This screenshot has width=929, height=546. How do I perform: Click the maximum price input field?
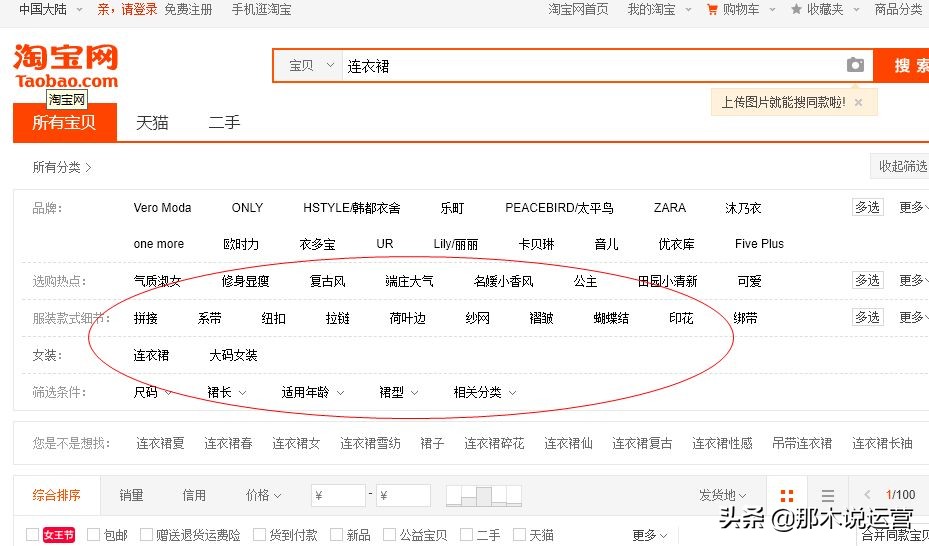coord(403,496)
